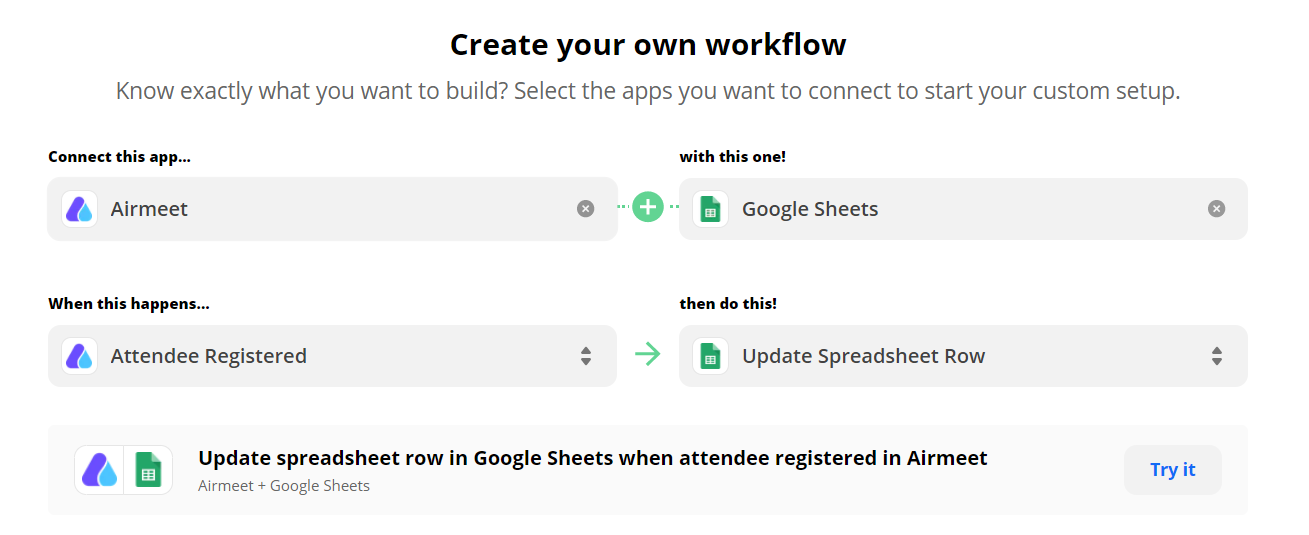
Task: Clear the Airmeet app selection
Action: 586,209
